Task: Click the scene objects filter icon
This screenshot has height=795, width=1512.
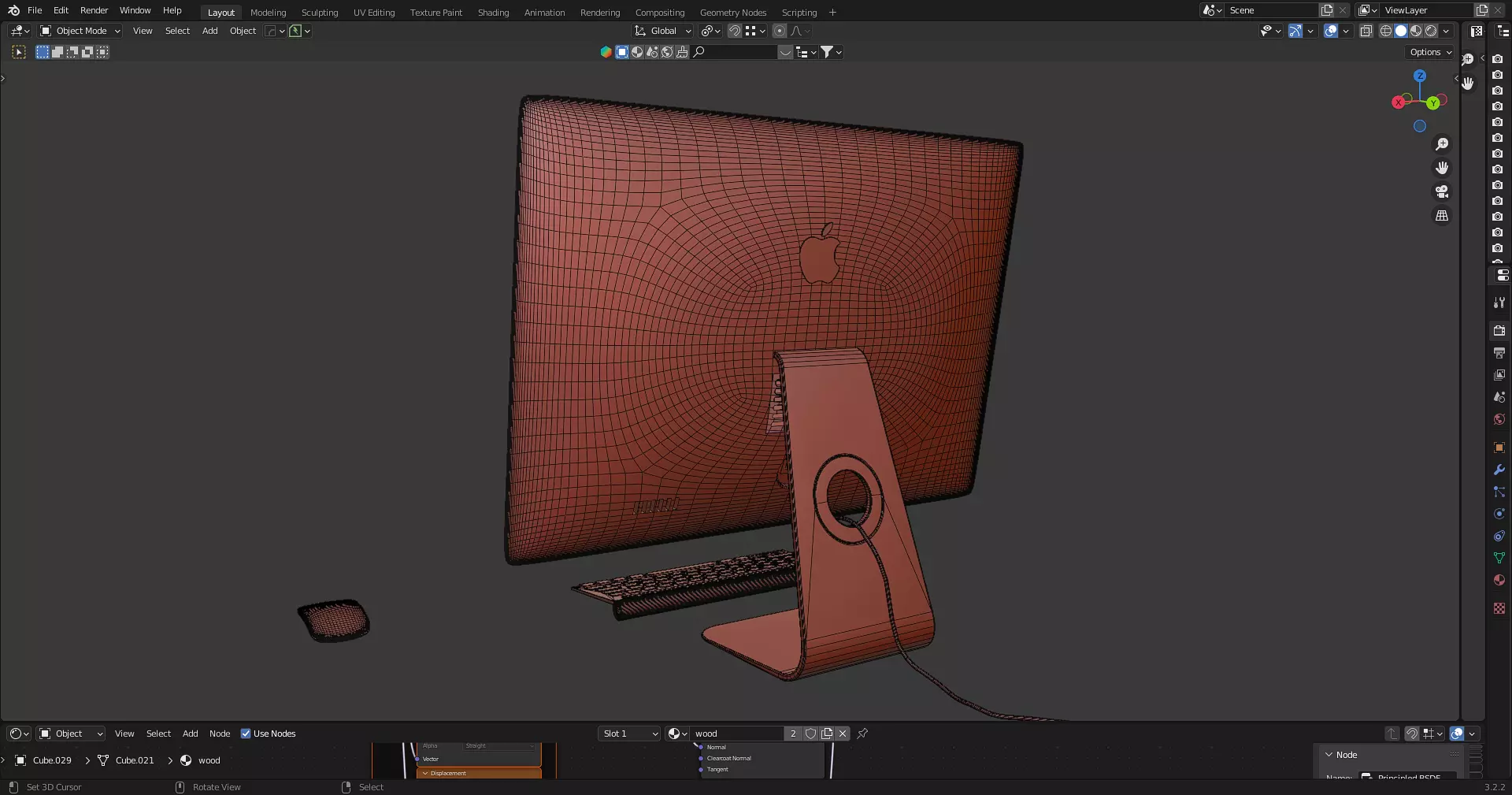Action: point(652,52)
